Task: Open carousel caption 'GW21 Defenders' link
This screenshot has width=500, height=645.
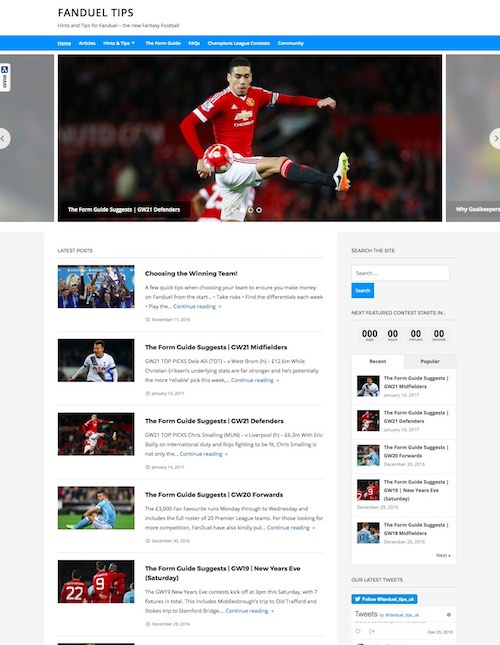Action: pos(124,209)
